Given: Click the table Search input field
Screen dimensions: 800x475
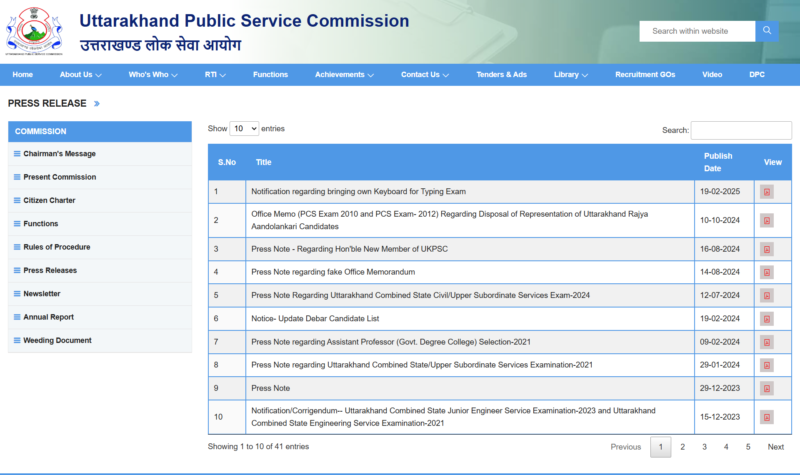Looking at the screenshot, I should (741, 131).
